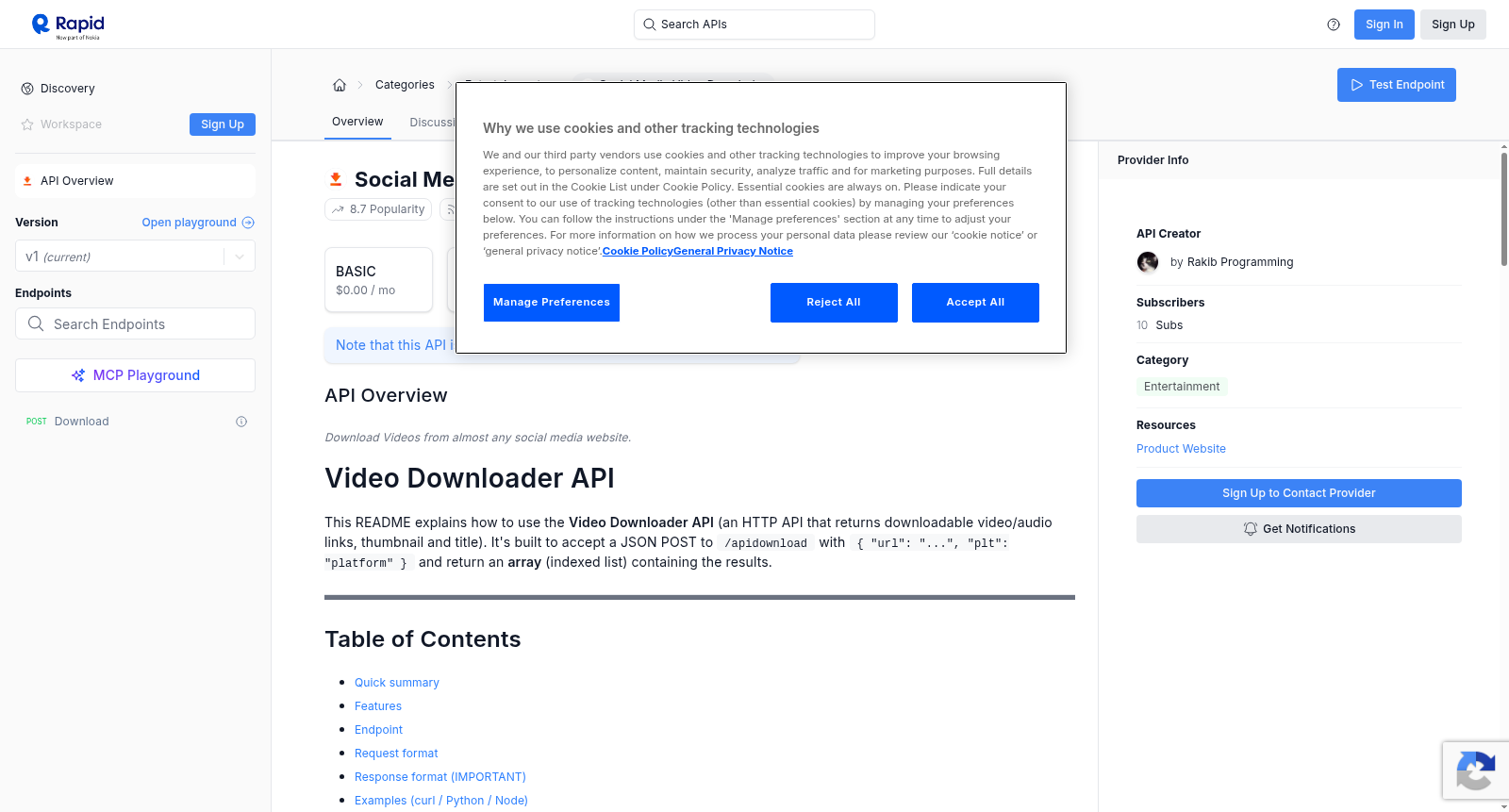Click the 8.7 Popularity badge

click(378, 209)
